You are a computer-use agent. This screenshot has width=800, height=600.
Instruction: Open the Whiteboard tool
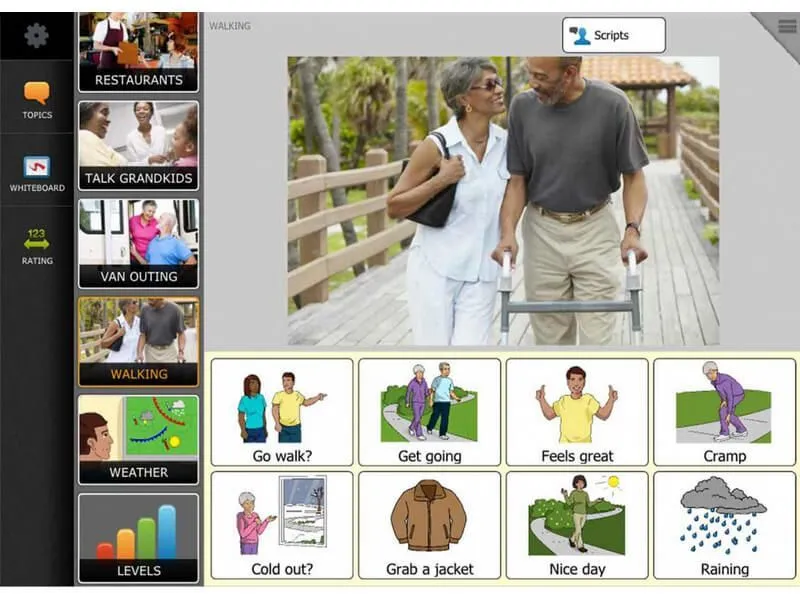coord(36,172)
